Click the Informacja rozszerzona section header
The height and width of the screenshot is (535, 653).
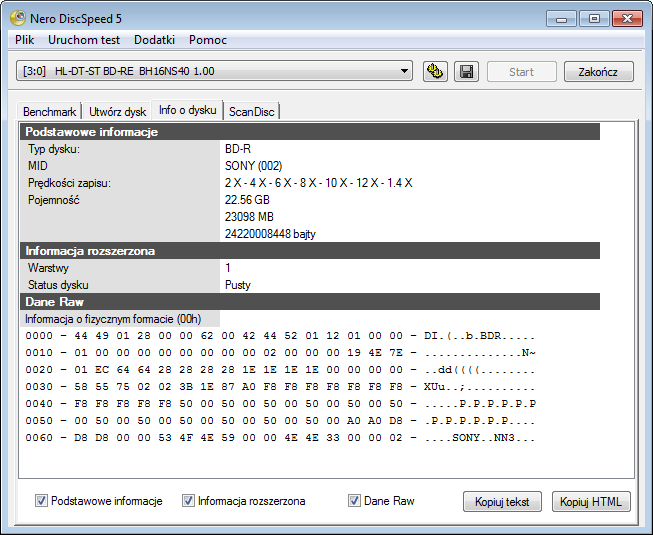[x=310, y=251]
